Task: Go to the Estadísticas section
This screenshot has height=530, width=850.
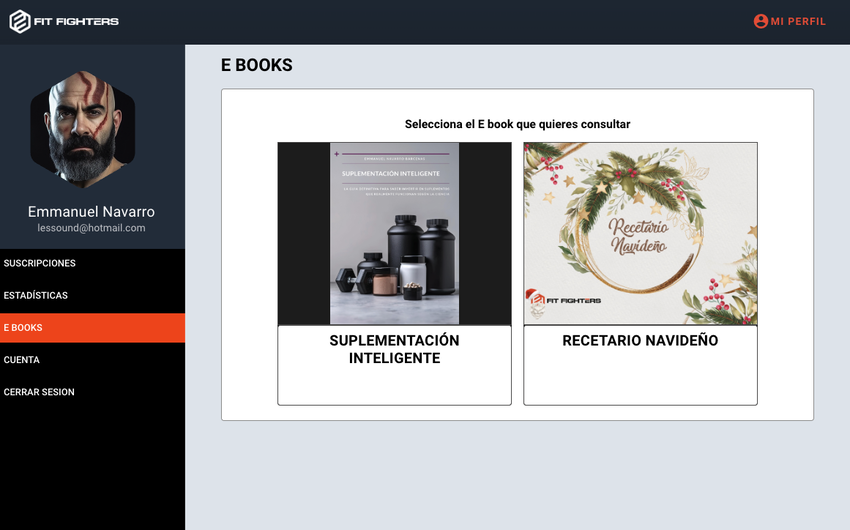Action: coord(36,295)
